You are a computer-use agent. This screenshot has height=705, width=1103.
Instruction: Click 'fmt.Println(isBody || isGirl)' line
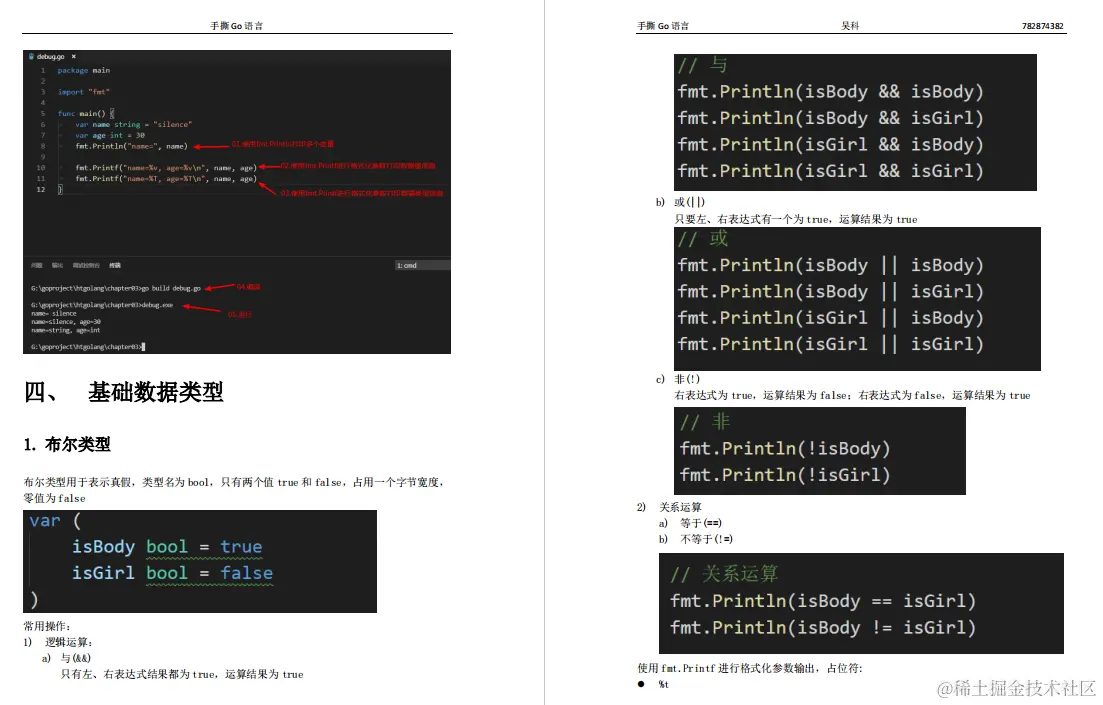click(x=830, y=291)
